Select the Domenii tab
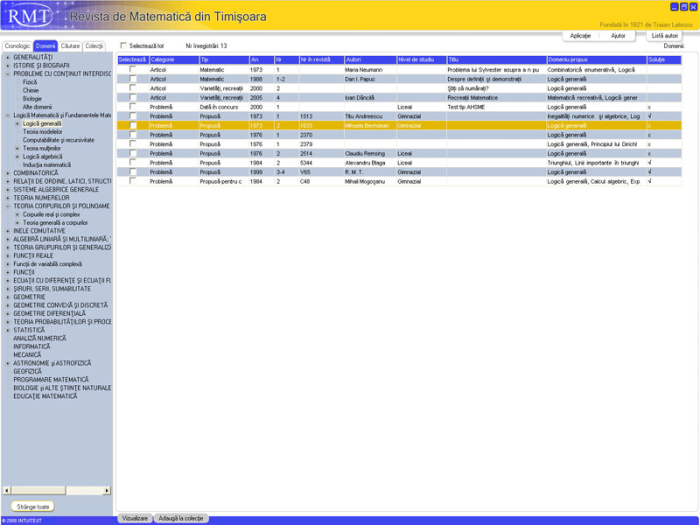700x525 pixels. pyautogui.click(x=45, y=46)
